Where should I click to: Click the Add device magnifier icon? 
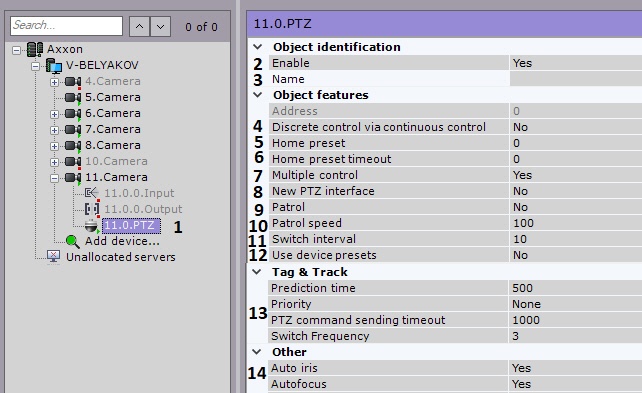coord(72,242)
